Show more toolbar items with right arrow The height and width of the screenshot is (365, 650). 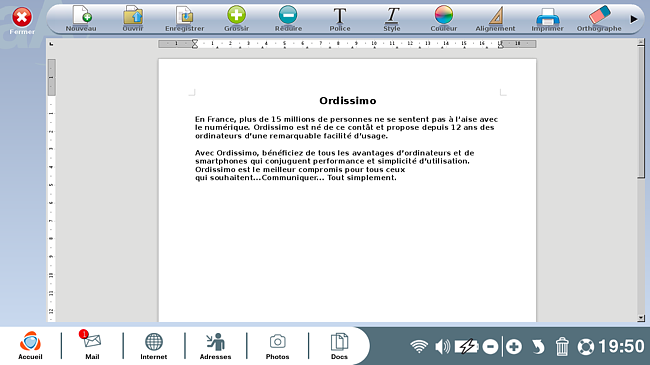633,19
